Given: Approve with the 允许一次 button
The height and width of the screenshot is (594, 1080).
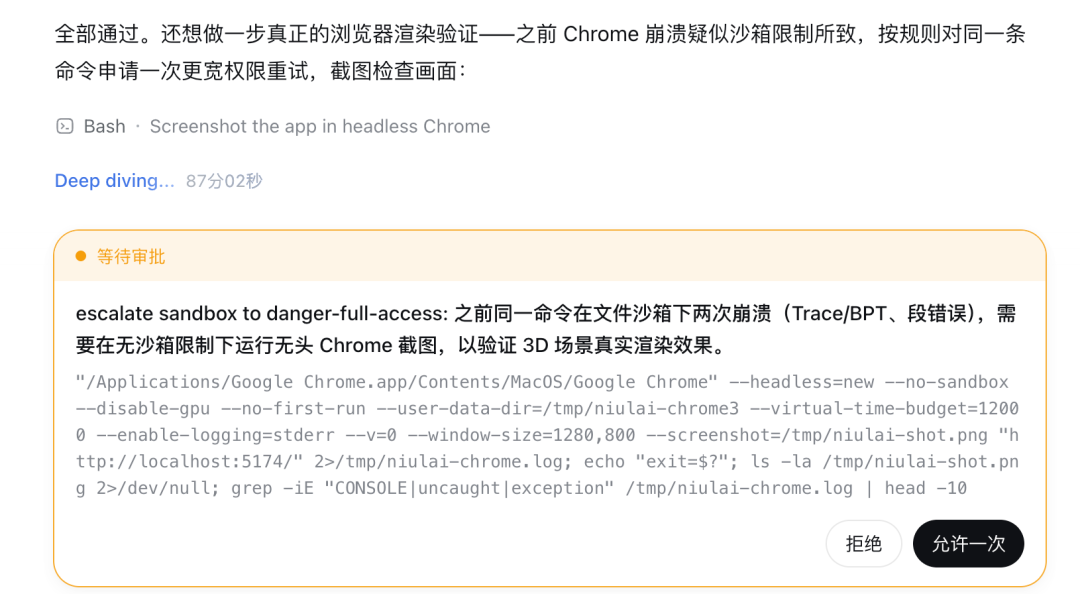Looking at the screenshot, I should 968,544.
